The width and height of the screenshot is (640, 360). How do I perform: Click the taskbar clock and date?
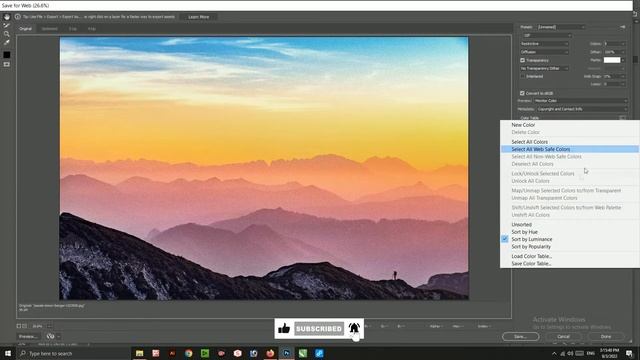tap(609, 353)
